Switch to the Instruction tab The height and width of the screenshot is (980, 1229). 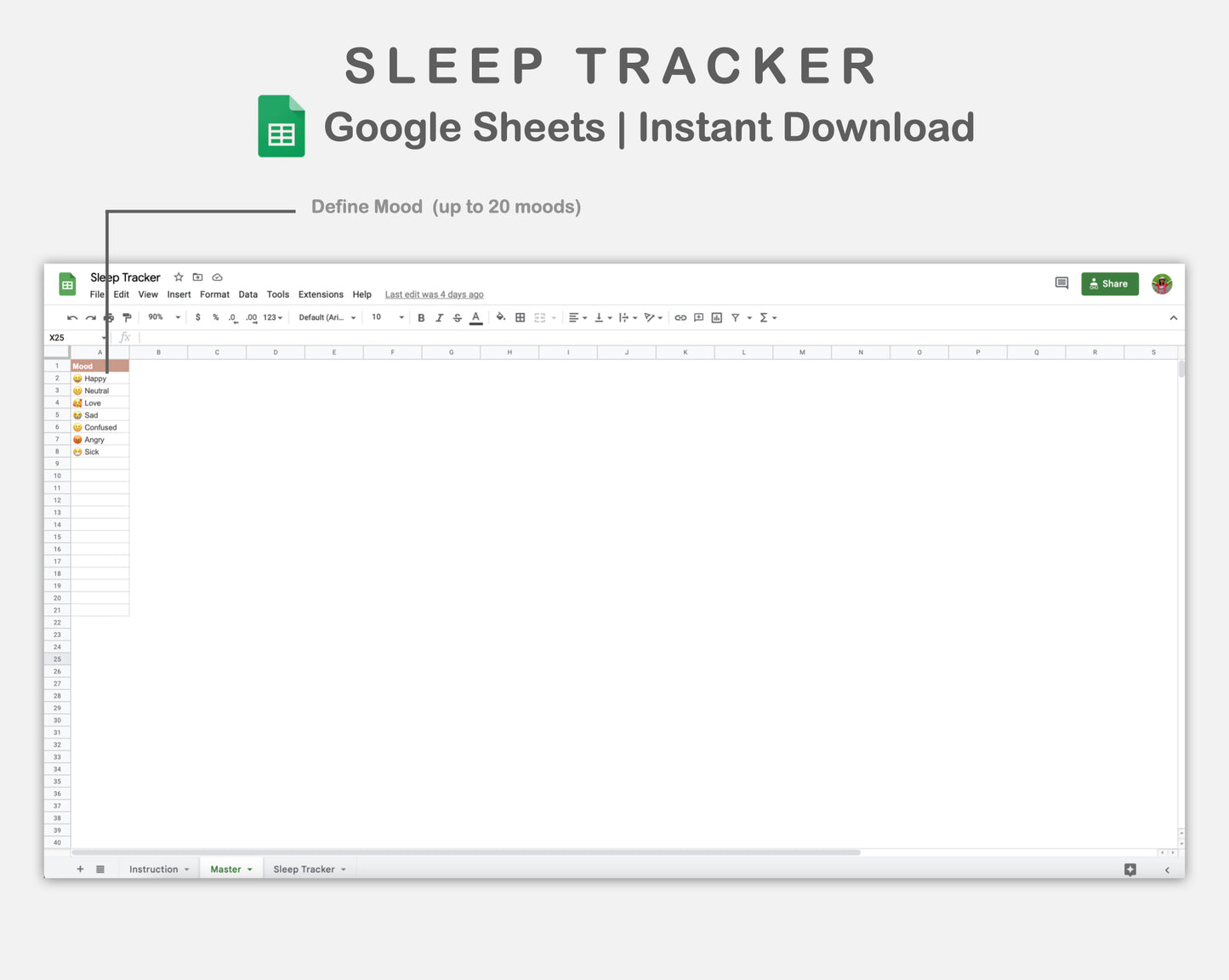[x=155, y=869]
